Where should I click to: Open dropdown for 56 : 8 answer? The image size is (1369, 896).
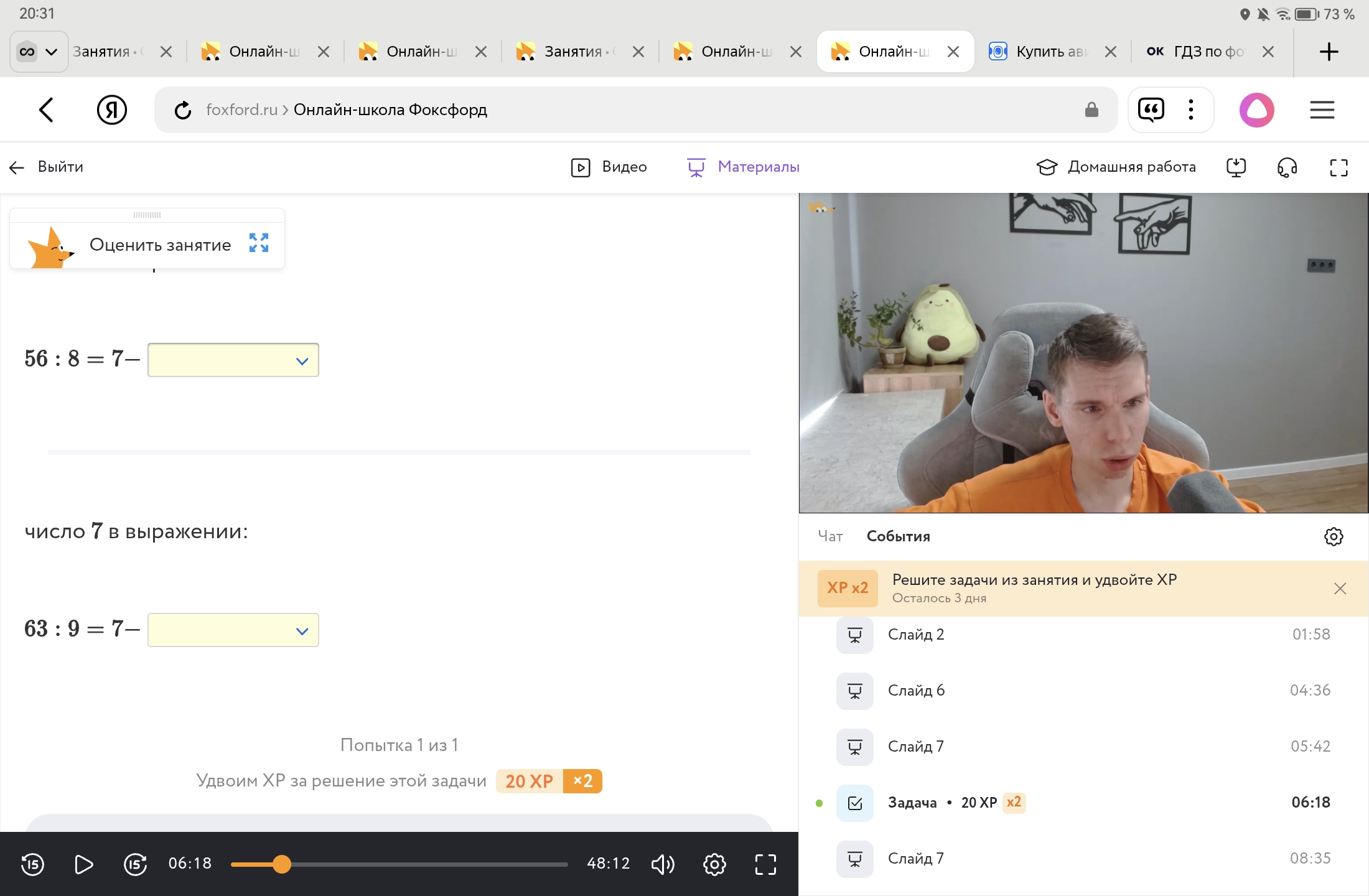point(233,360)
